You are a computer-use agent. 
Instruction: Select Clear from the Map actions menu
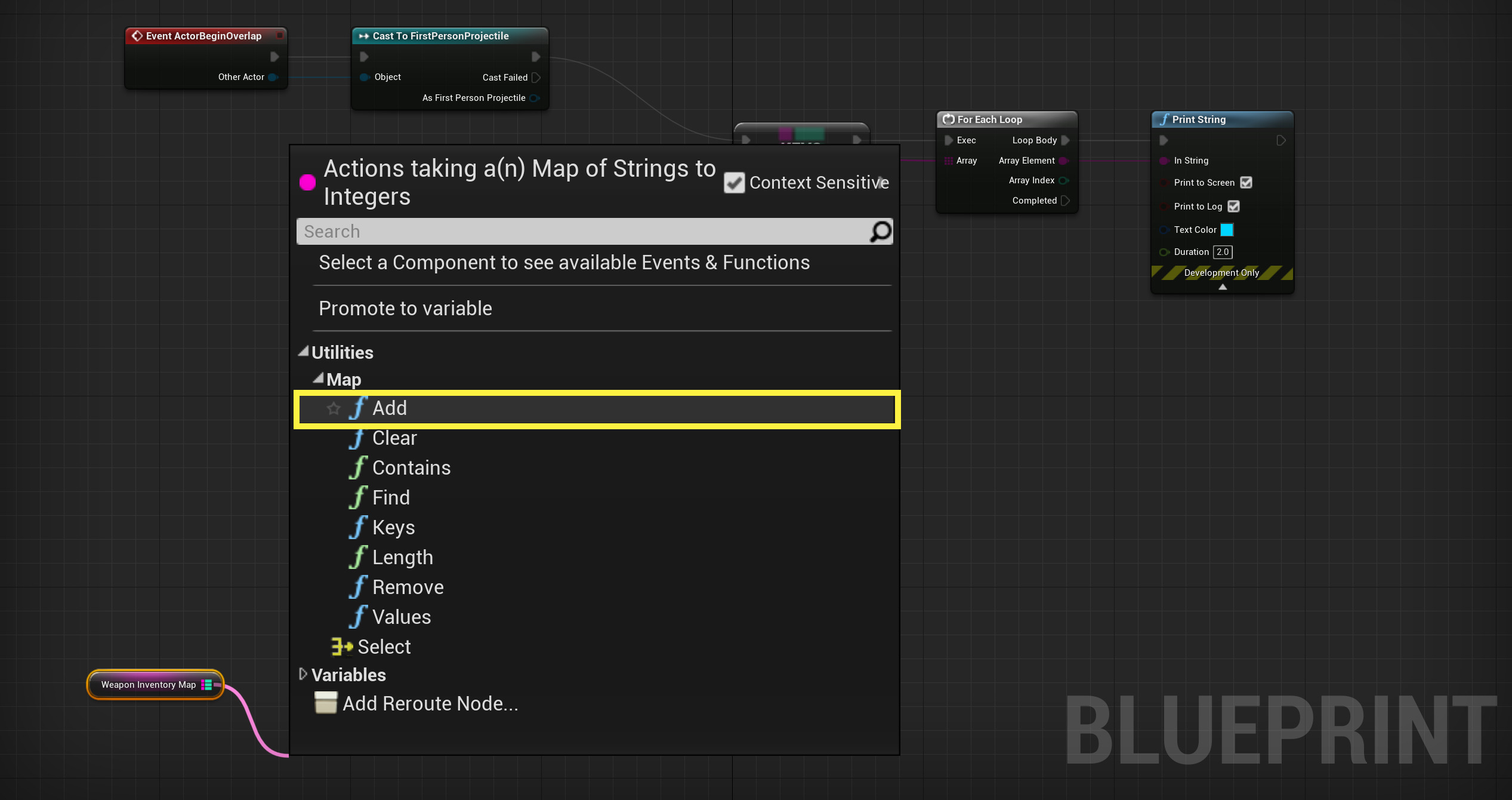[395, 438]
